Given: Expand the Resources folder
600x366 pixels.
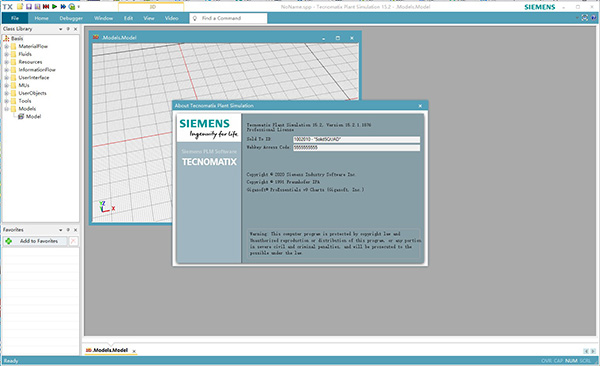Looking at the screenshot, I should (6, 62).
